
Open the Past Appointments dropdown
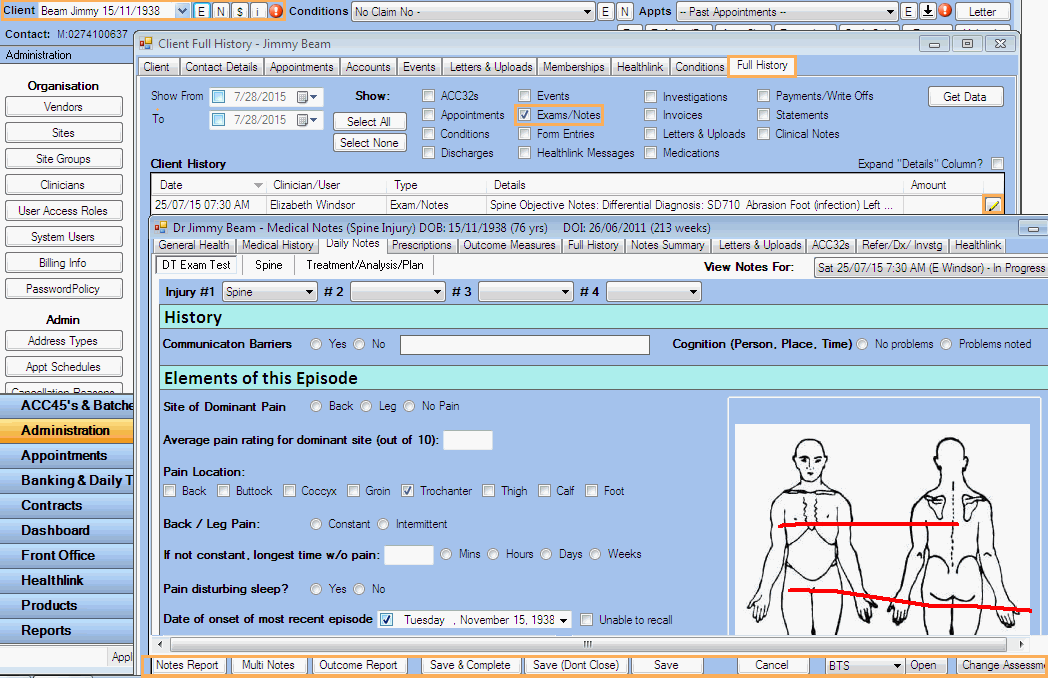[x=786, y=11]
